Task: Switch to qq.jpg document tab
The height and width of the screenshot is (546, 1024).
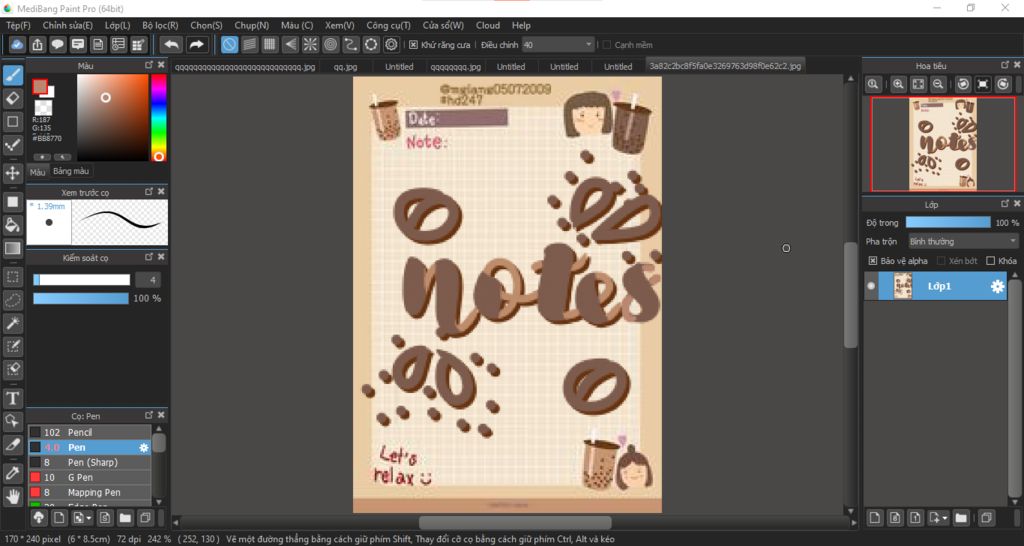Action: [x=345, y=67]
